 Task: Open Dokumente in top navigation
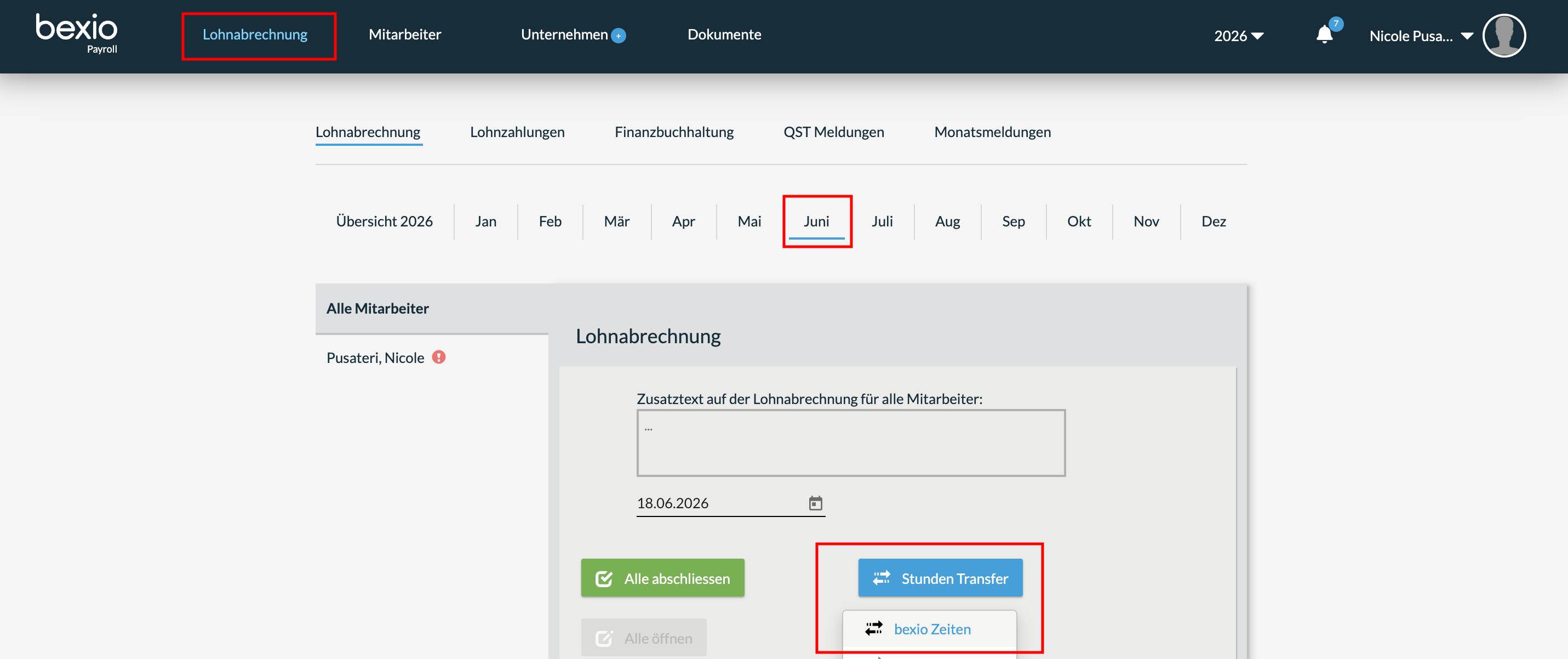click(x=724, y=35)
